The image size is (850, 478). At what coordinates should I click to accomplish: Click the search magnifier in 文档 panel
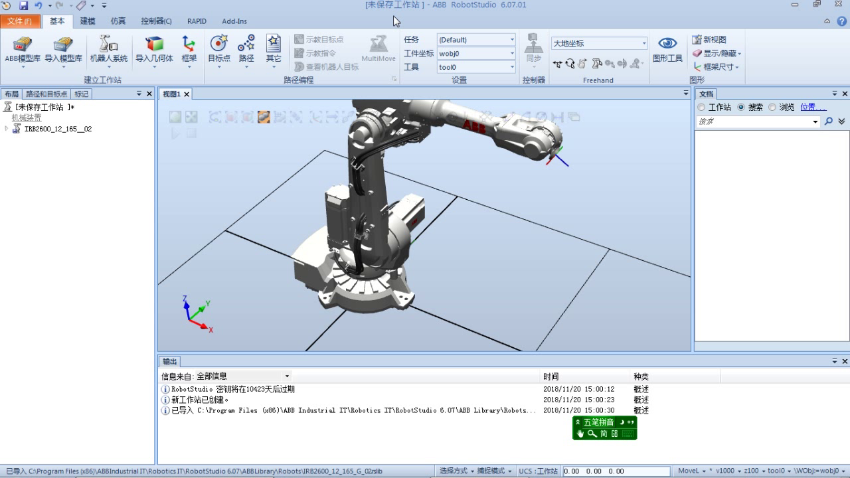click(x=829, y=121)
